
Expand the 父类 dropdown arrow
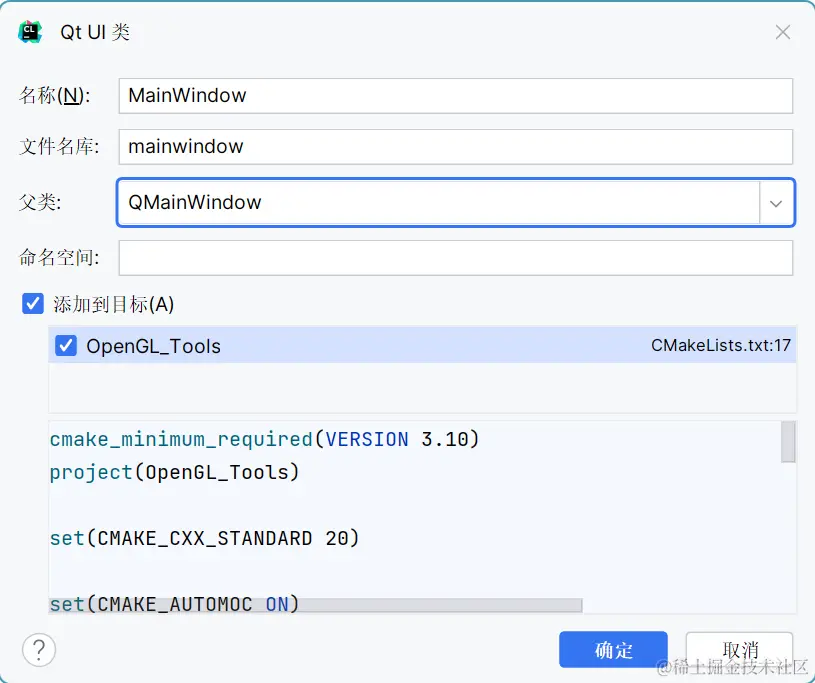[776, 203]
